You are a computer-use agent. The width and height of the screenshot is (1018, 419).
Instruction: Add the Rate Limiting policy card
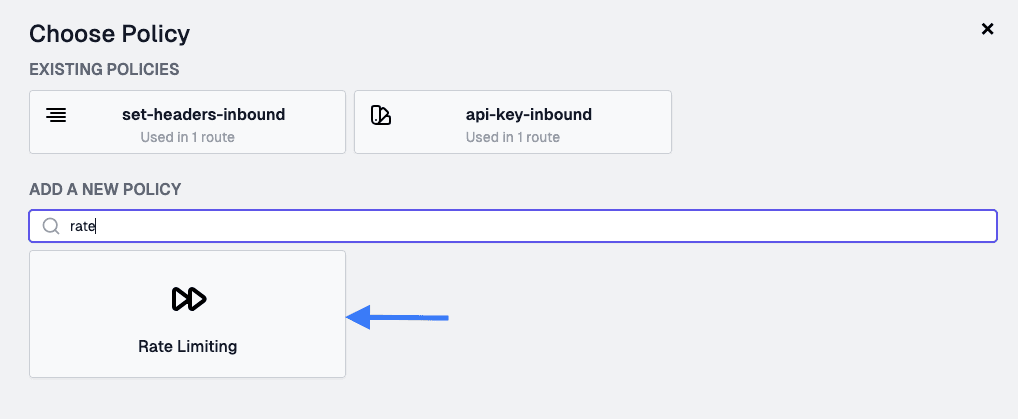[x=188, y=314]
